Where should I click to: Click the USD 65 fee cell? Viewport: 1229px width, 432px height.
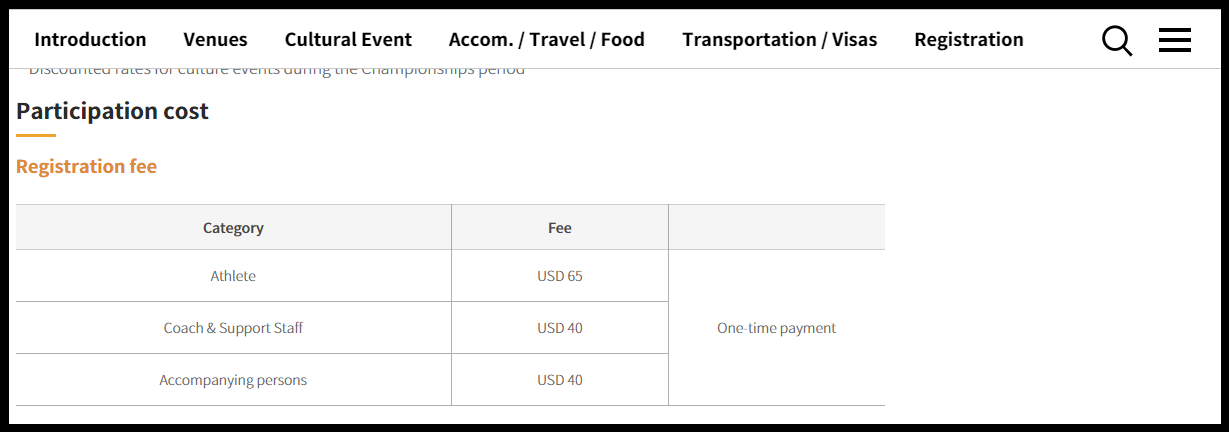(x=559, y=276)
